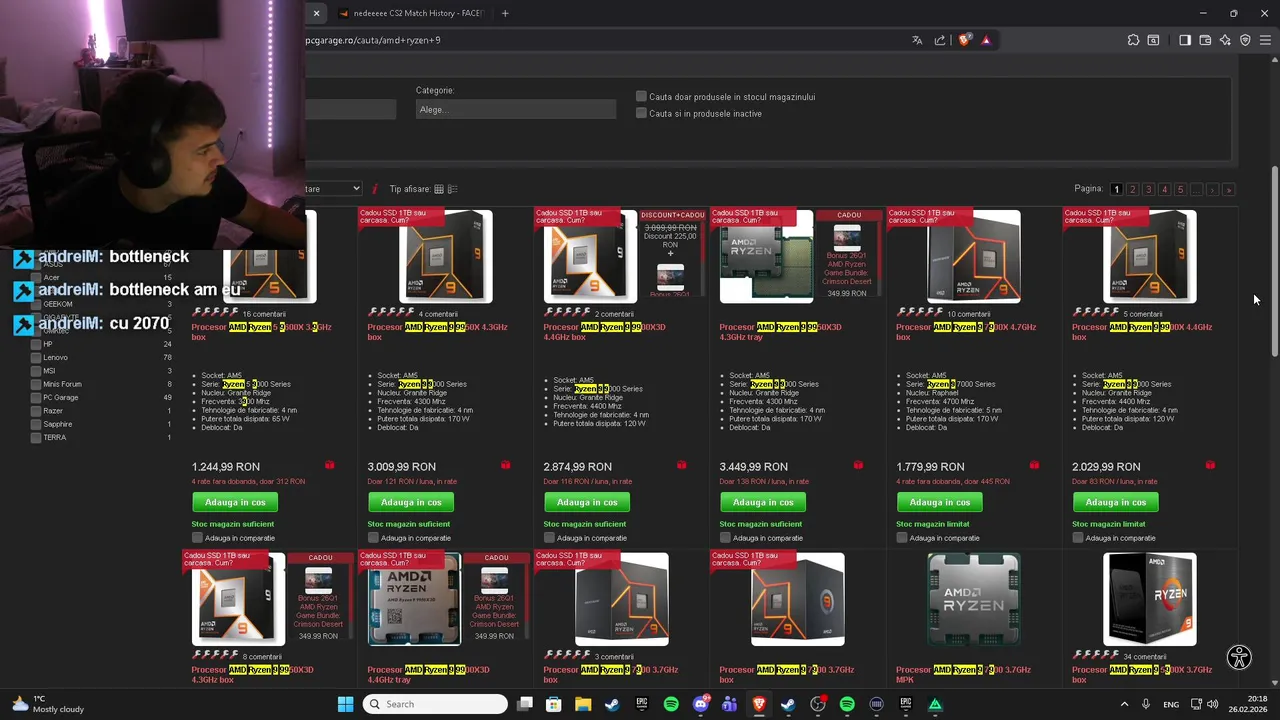The height and width of the screenshot is (720, 1280).
Task: Check 'Cauta si in produsele inactive'
Action: (x=641, y=113)
